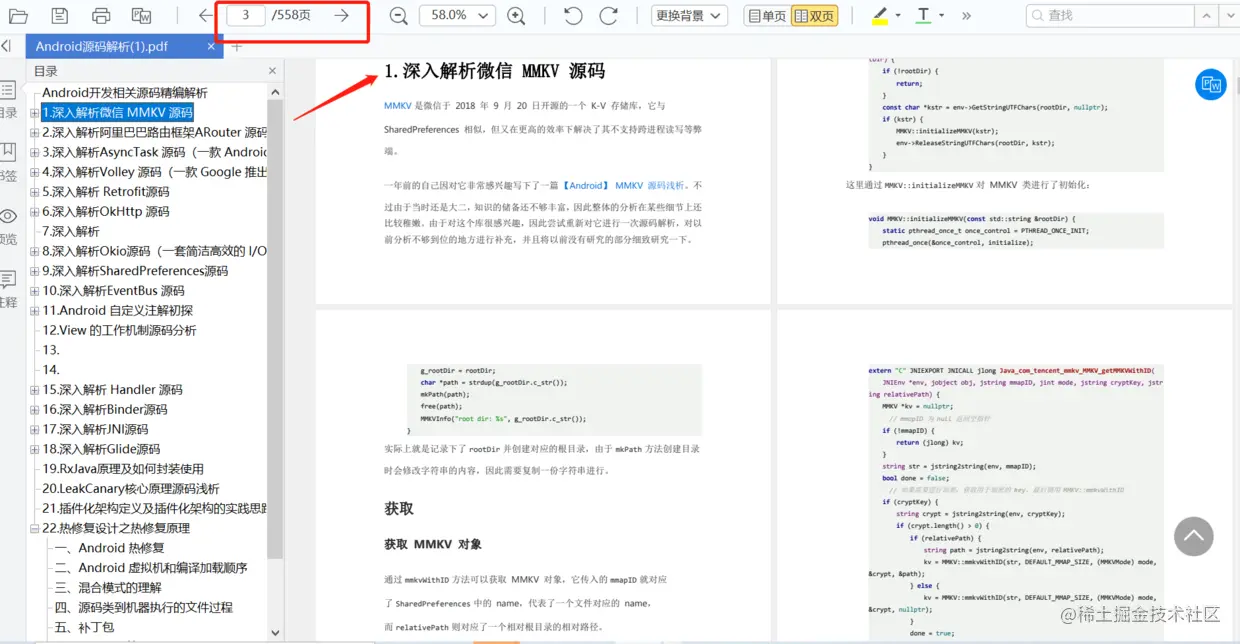This screenshot has height=644, width=1240.
Task: Show more toolbar tools with the double chevron
Action: pos(966,16)
